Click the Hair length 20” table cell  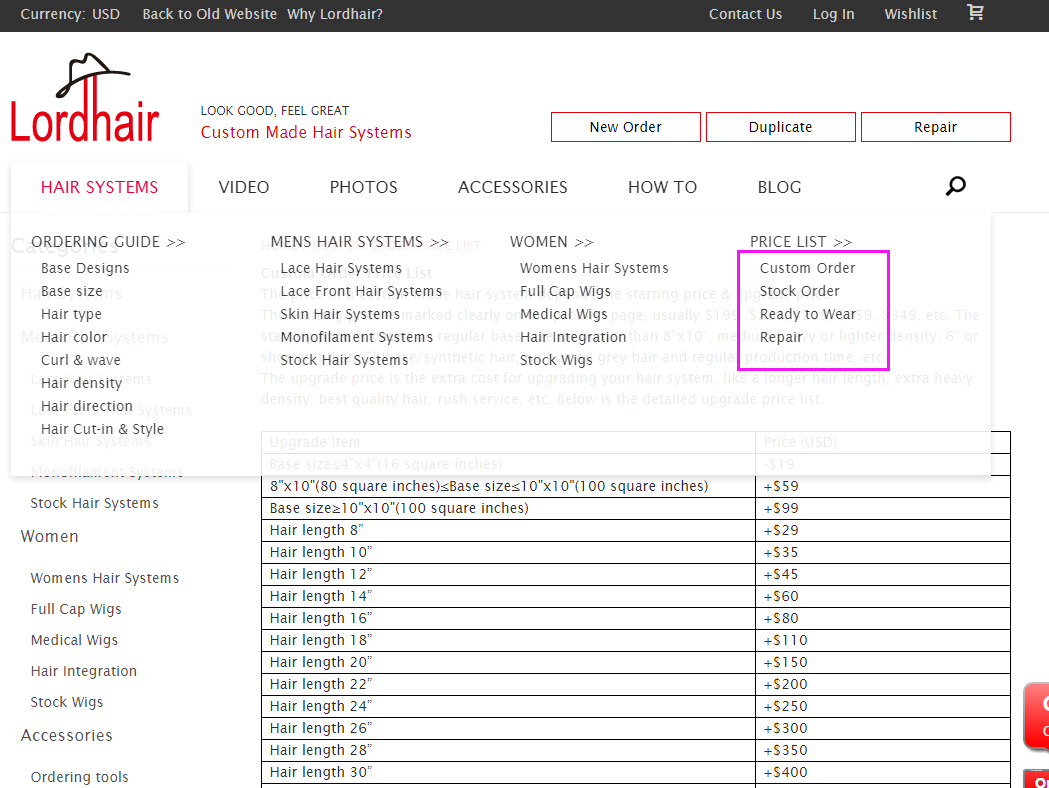pos(508,662)
